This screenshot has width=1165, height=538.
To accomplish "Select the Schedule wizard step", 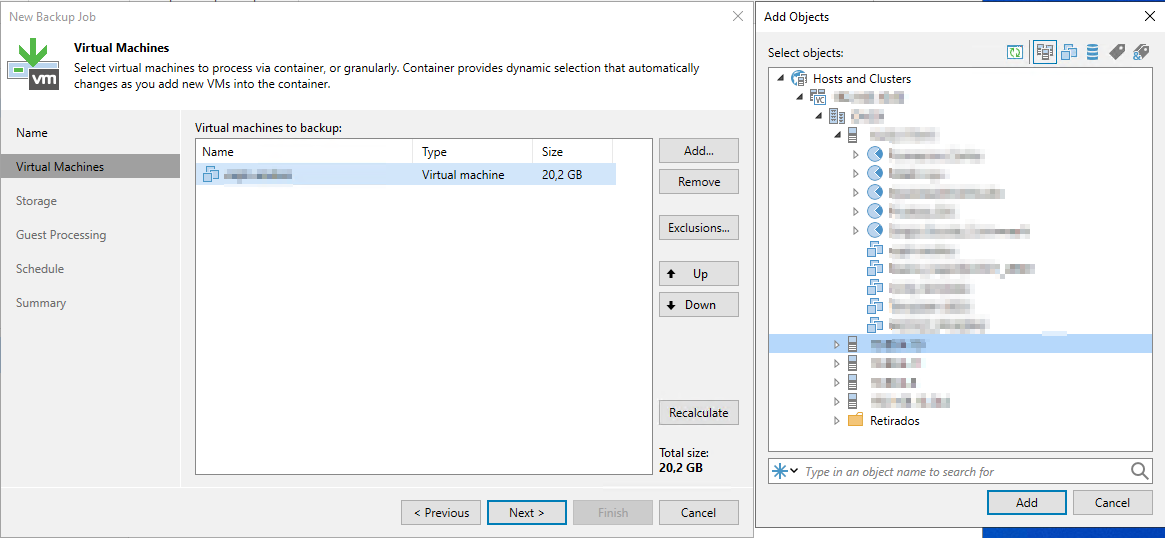I will pos(40,269).
